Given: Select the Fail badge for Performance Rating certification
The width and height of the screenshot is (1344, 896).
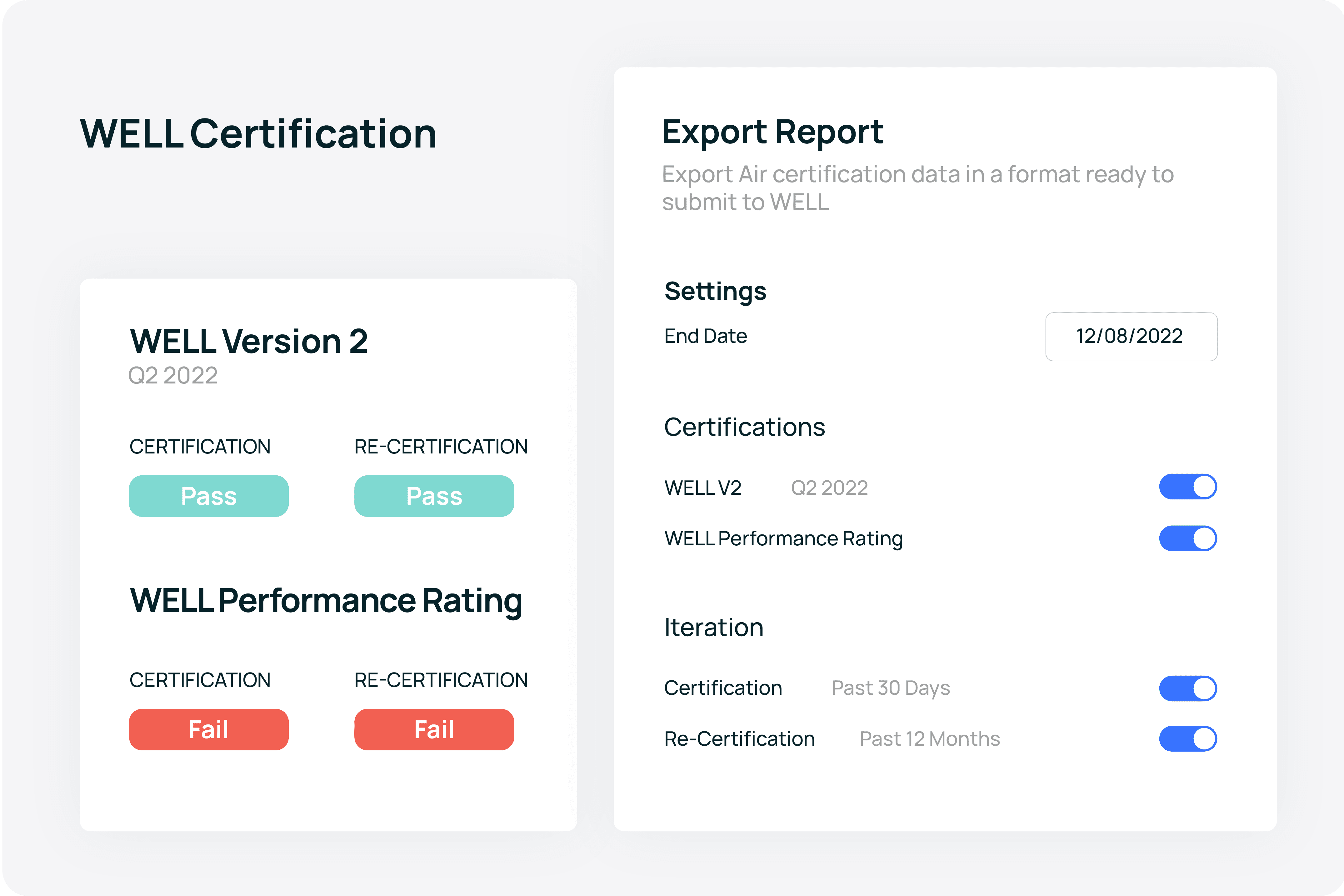Looking at the screenshot, I should [209, 729].
